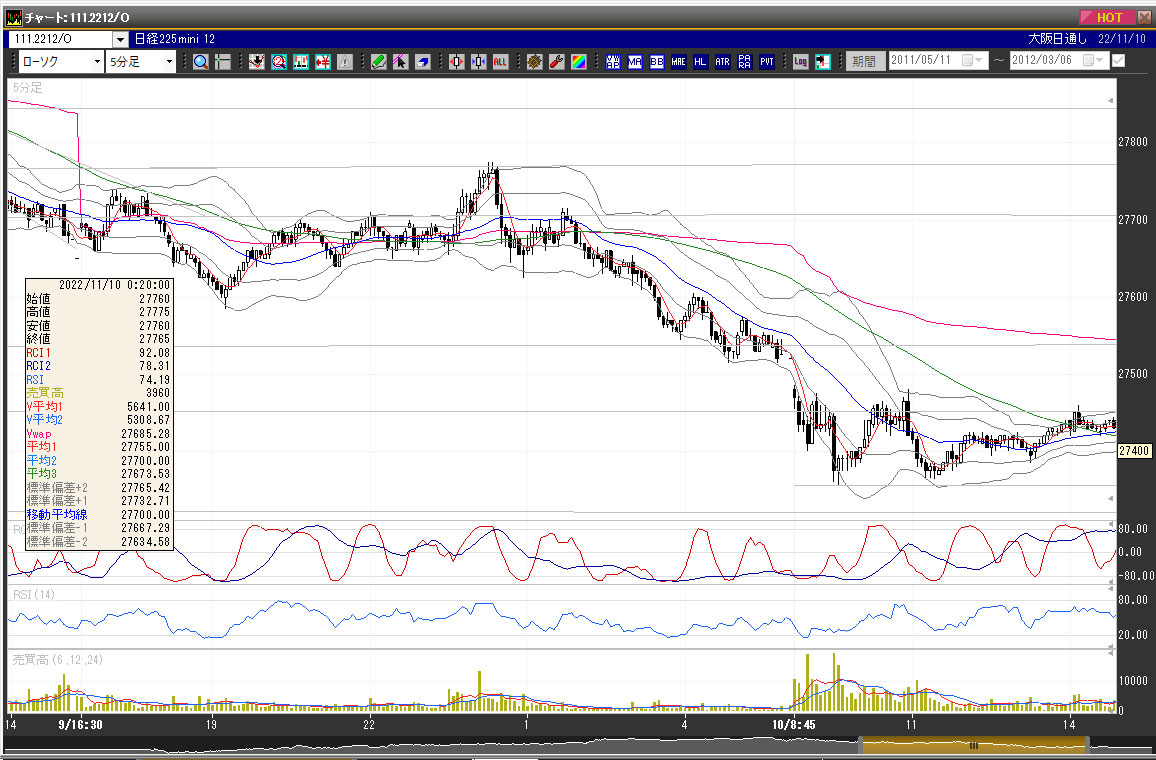Click the timeline range slider handle
Screen dimensions: 1156x760
pos(973,745)
